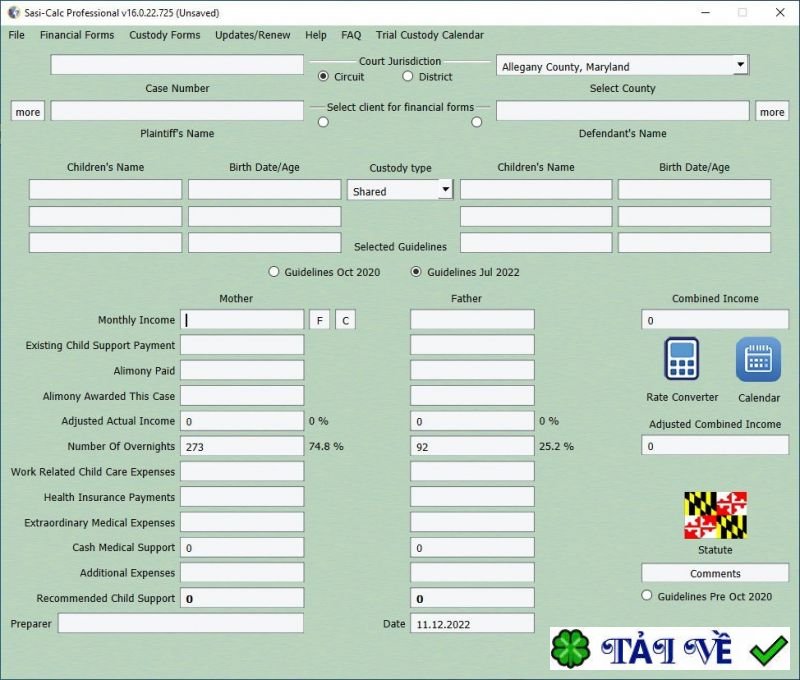
Task: Click the Defendant's Name field
Action: click(622, 111)
